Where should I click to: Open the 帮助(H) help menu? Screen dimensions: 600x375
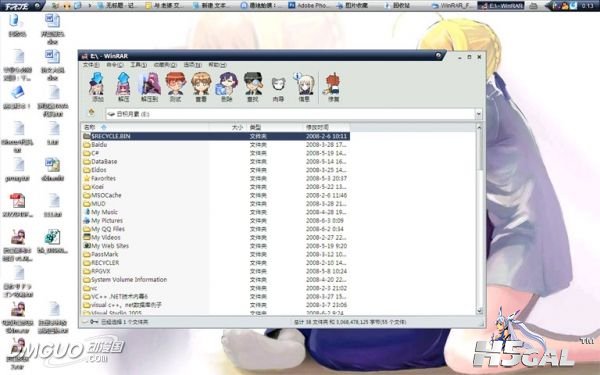(217, 65)
